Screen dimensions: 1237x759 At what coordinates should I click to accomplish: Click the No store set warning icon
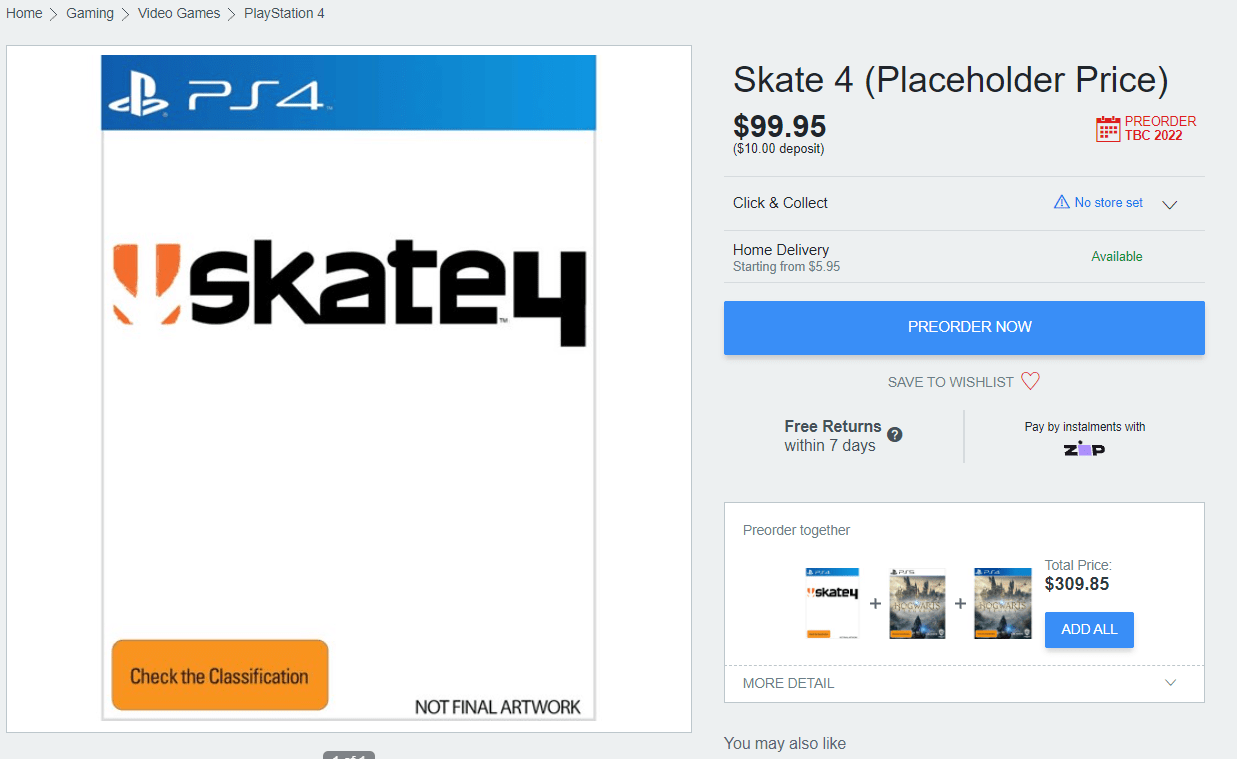(x=1062, y=202)
